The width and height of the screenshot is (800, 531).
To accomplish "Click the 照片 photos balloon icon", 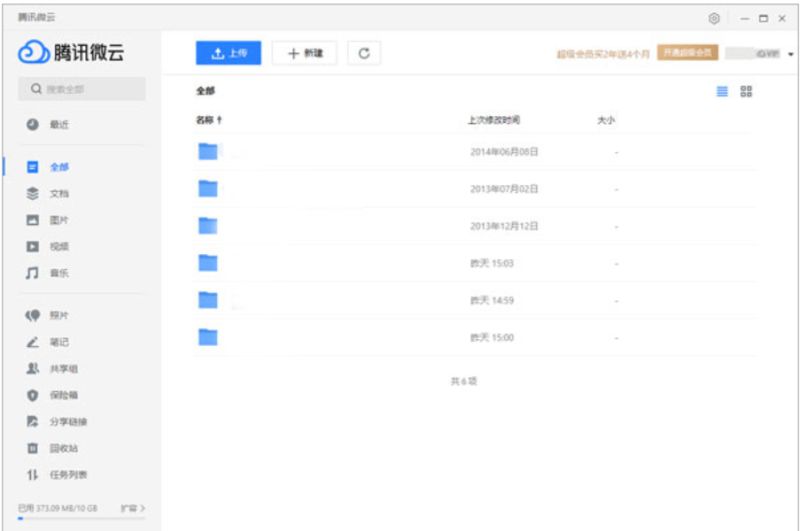I will 33,316.
